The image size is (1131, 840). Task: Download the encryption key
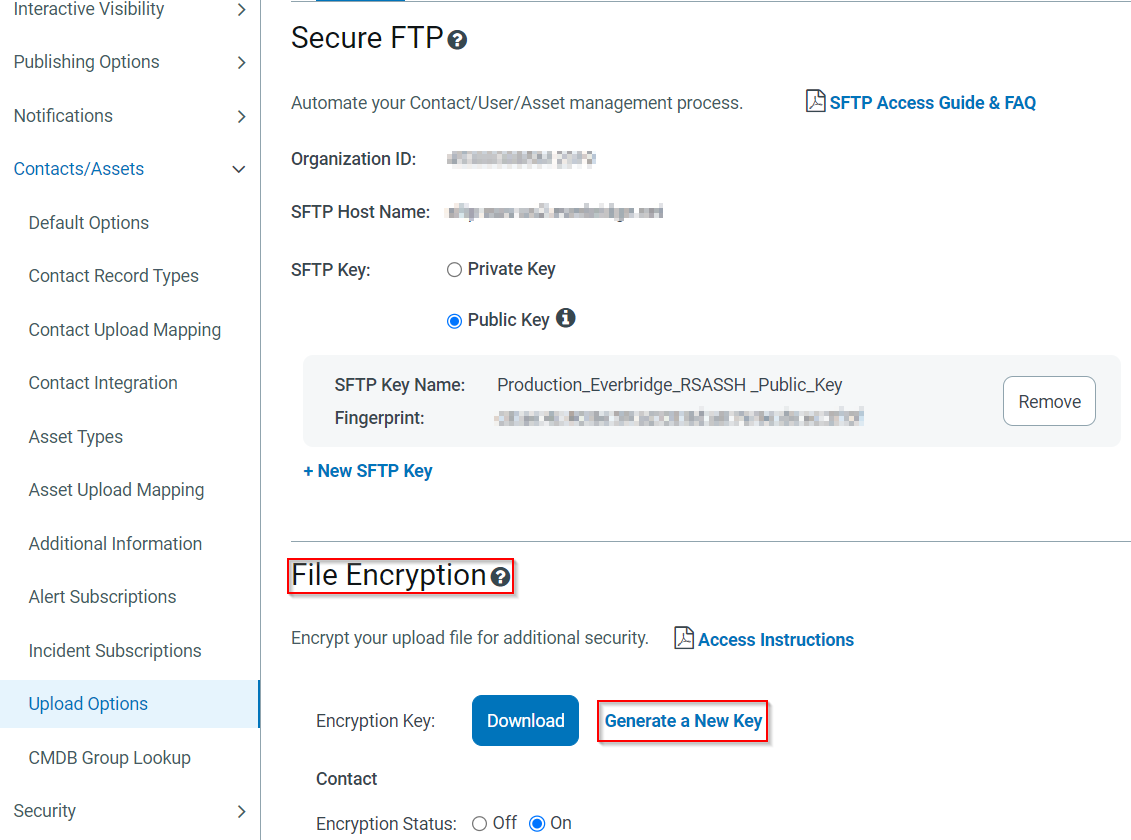click(524, 720)
